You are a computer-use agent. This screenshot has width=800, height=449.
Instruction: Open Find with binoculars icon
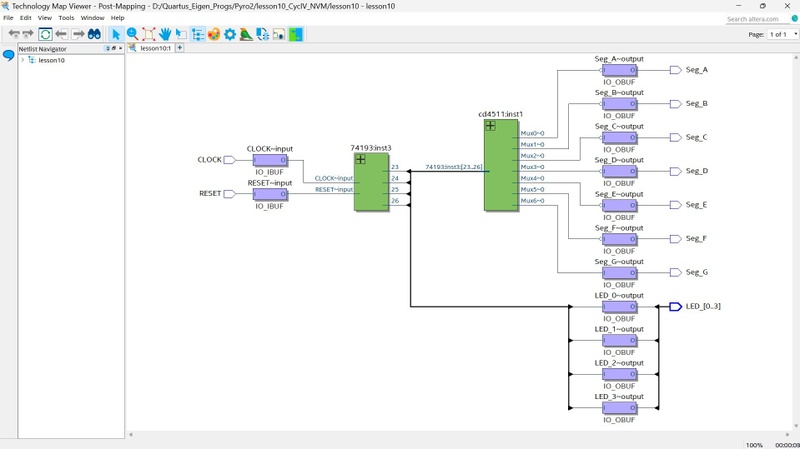(94, 34)
